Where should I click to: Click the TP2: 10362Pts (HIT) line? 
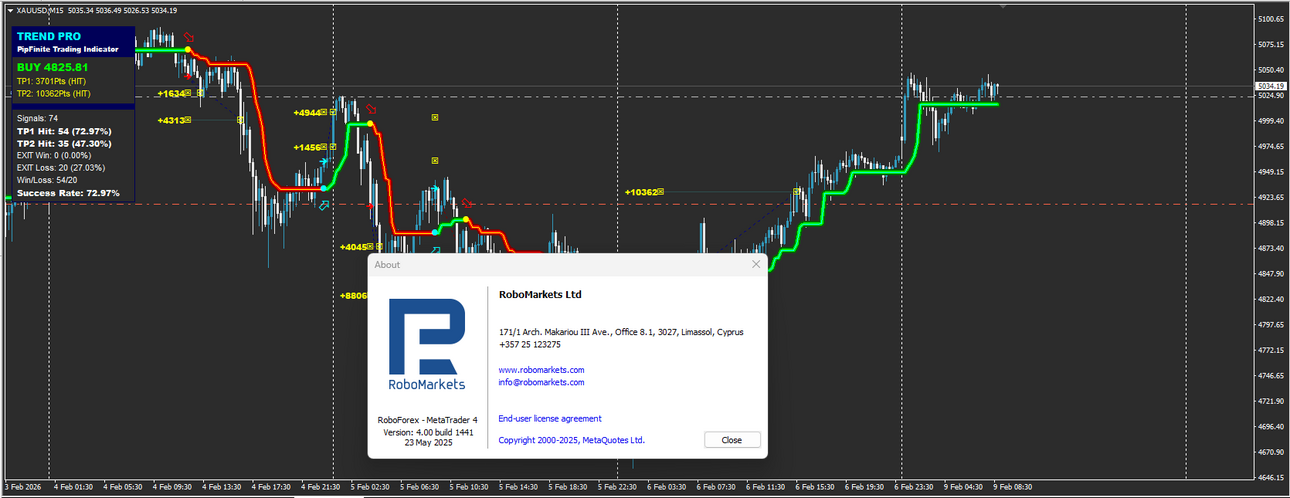[55, 94]
